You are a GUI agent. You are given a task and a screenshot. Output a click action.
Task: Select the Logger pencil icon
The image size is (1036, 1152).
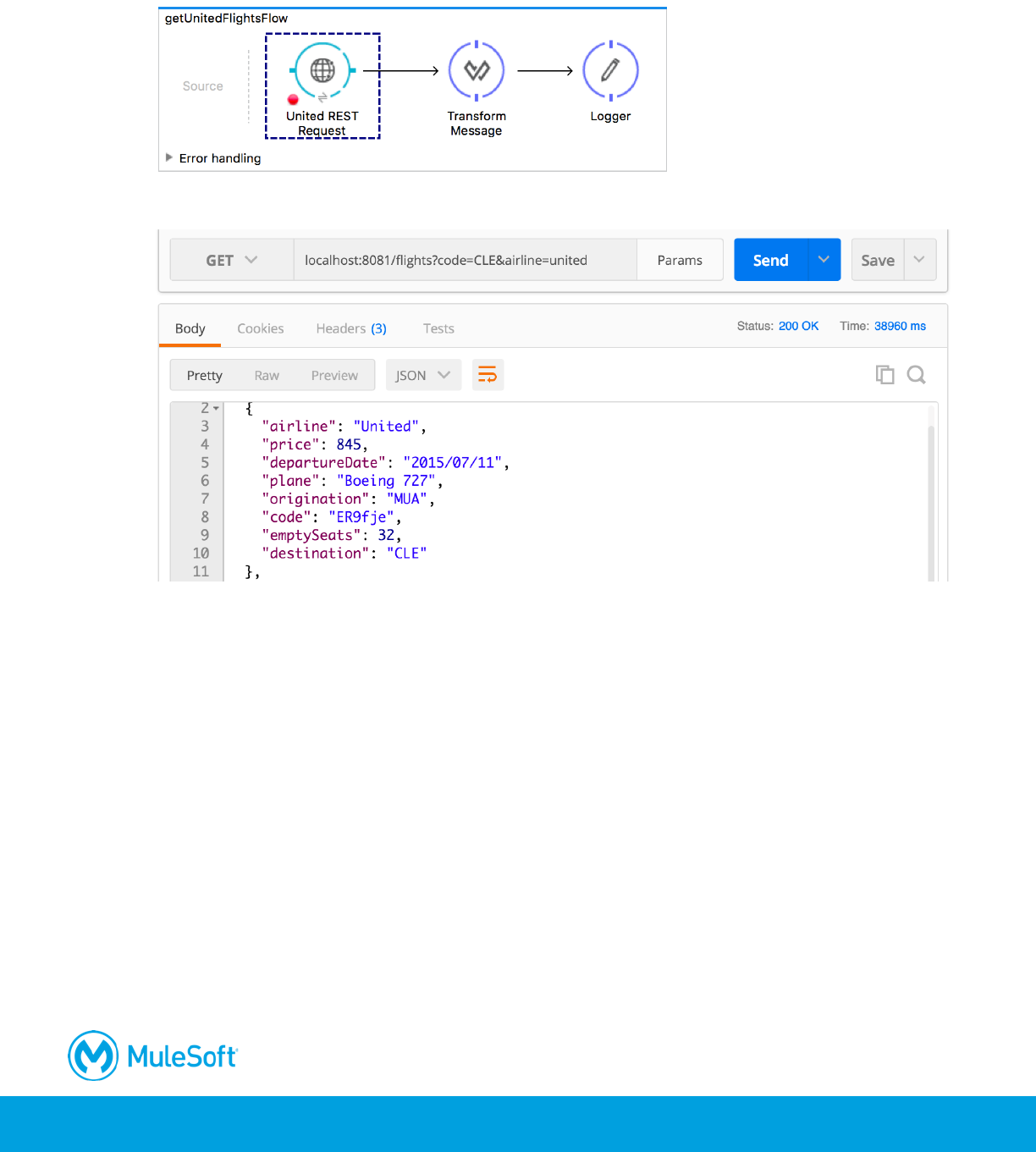[x=610, y=71]
